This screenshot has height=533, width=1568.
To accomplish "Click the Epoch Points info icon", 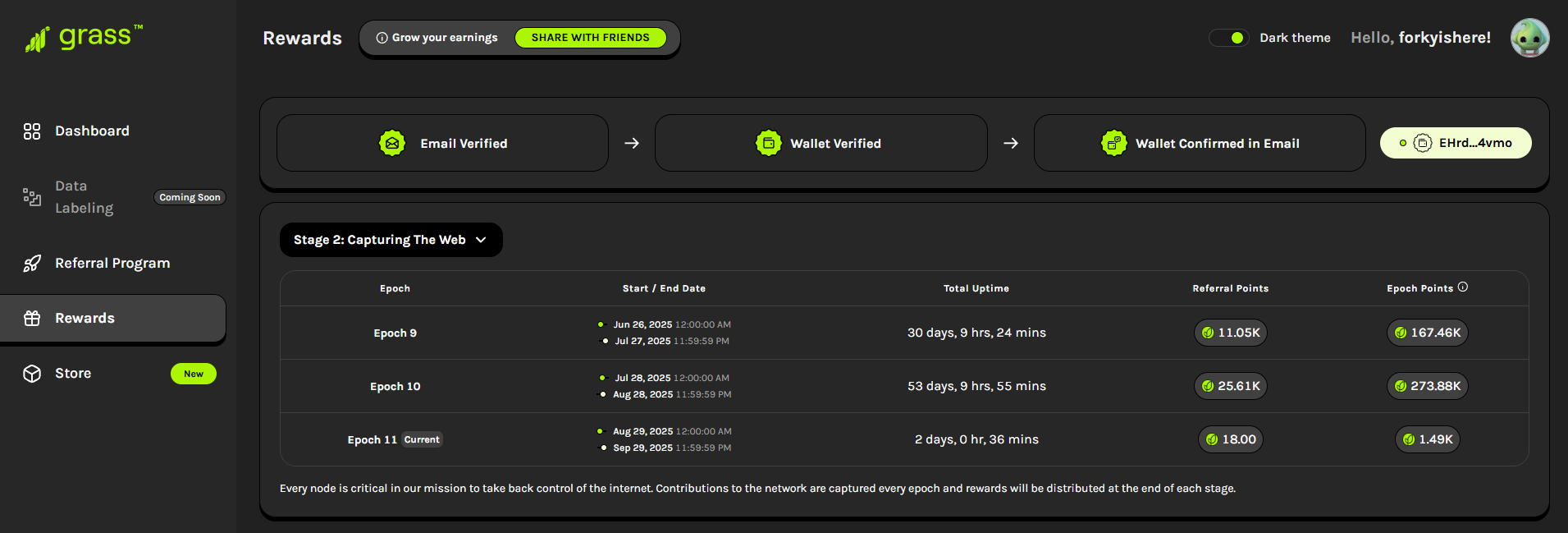I will click(x=1463, y=287).
